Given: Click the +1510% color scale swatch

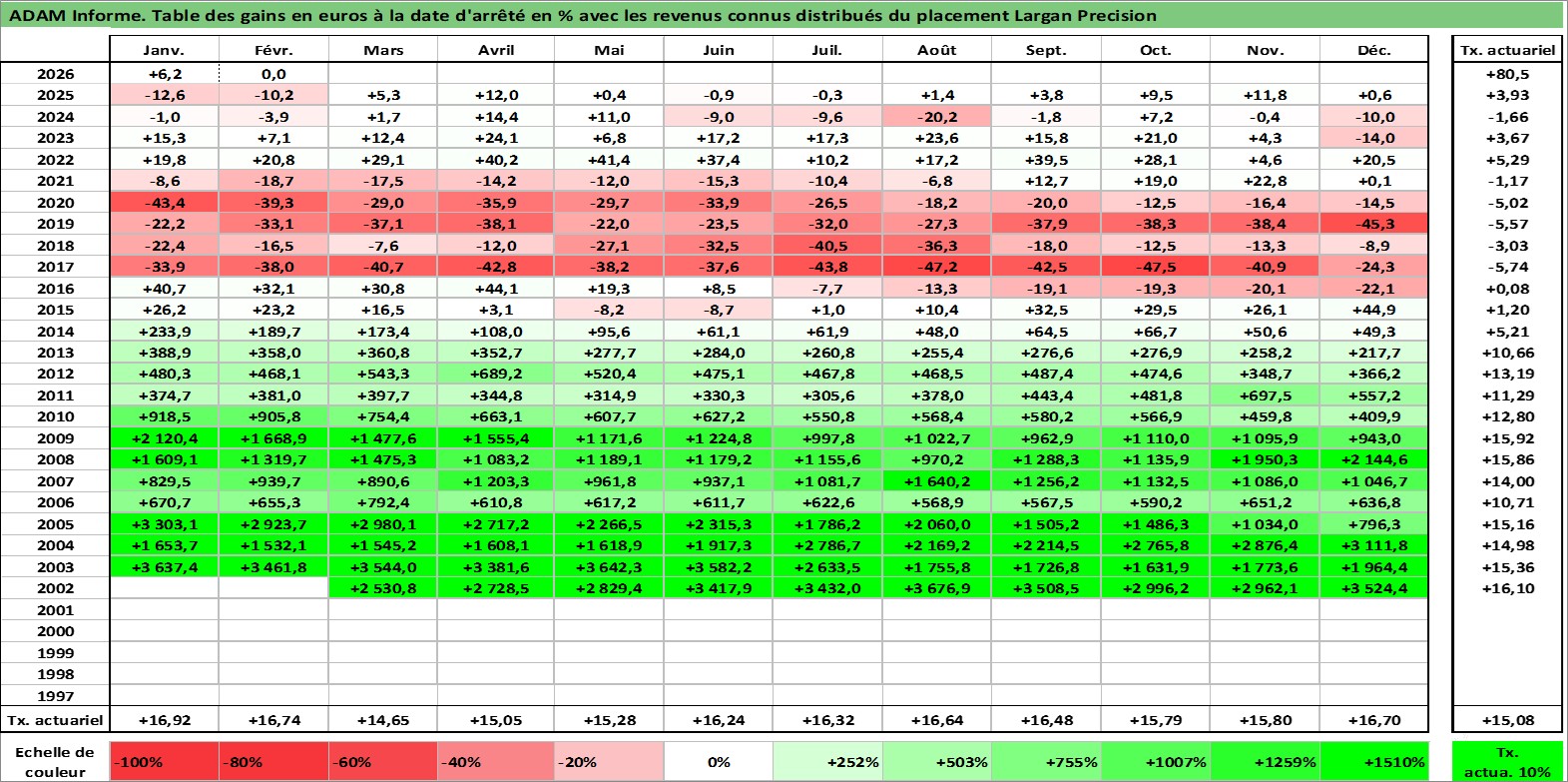Looking at the screenshot, I should [x=1373, y=762].
